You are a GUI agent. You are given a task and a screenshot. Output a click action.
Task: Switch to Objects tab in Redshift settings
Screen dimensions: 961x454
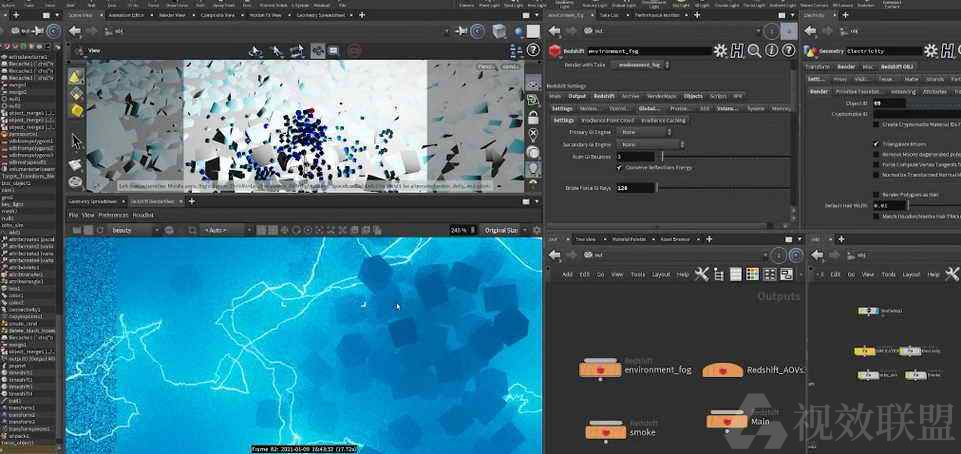click(693, 96)
